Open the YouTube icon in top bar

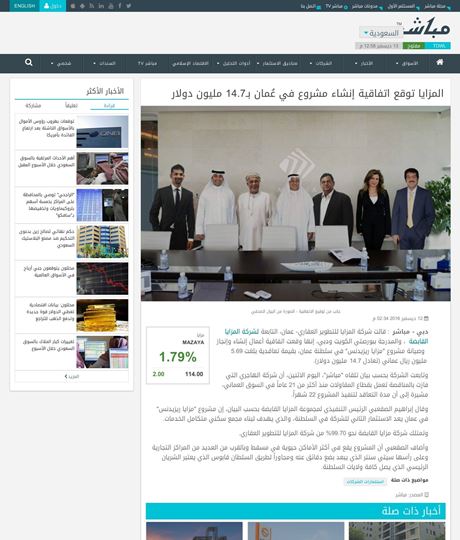(111, 6)
